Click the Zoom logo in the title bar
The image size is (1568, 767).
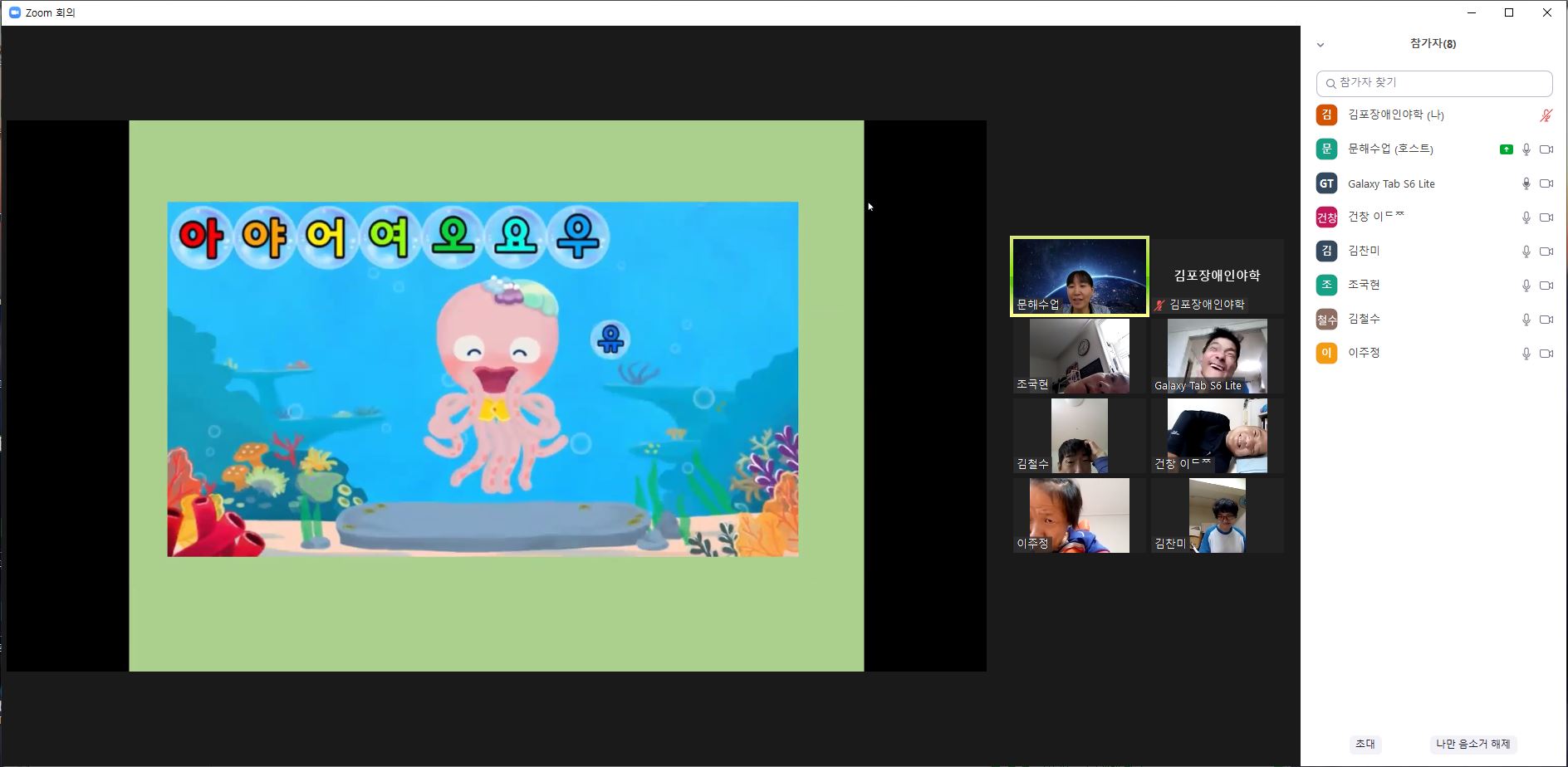coord(14,12)
